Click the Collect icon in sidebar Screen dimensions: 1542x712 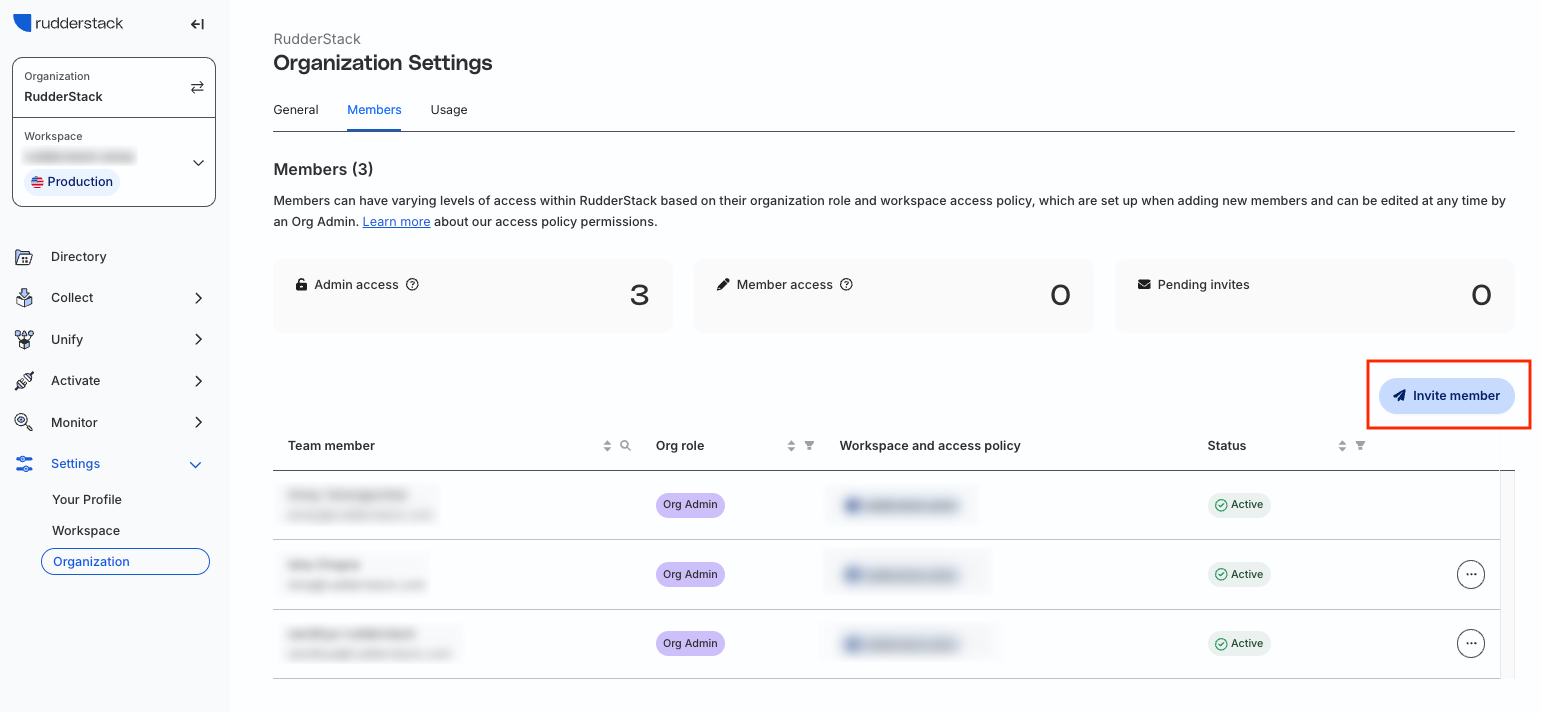click(x=24, y=298)
